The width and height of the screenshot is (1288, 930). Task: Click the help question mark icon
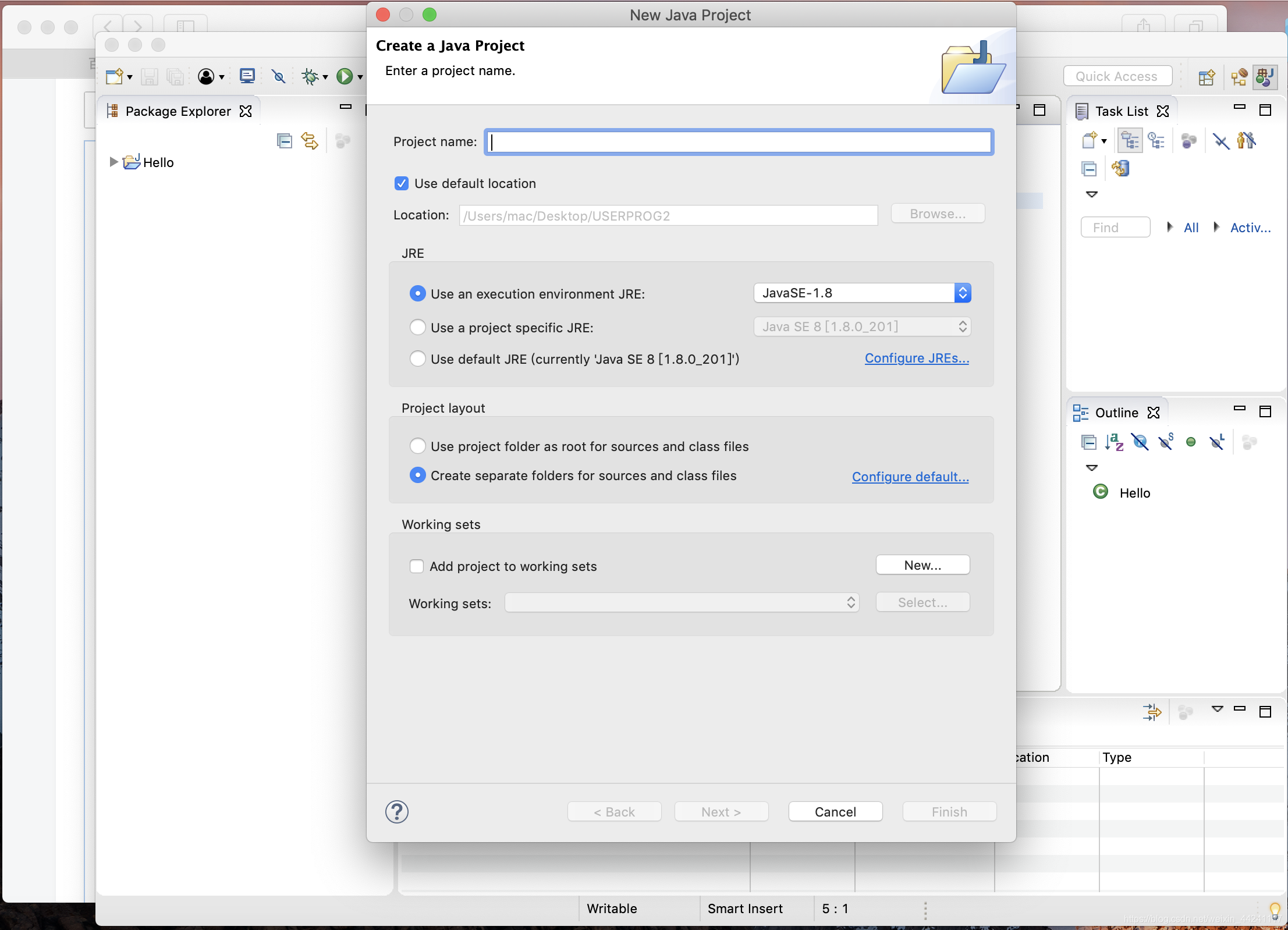click(x=397, y=811)
